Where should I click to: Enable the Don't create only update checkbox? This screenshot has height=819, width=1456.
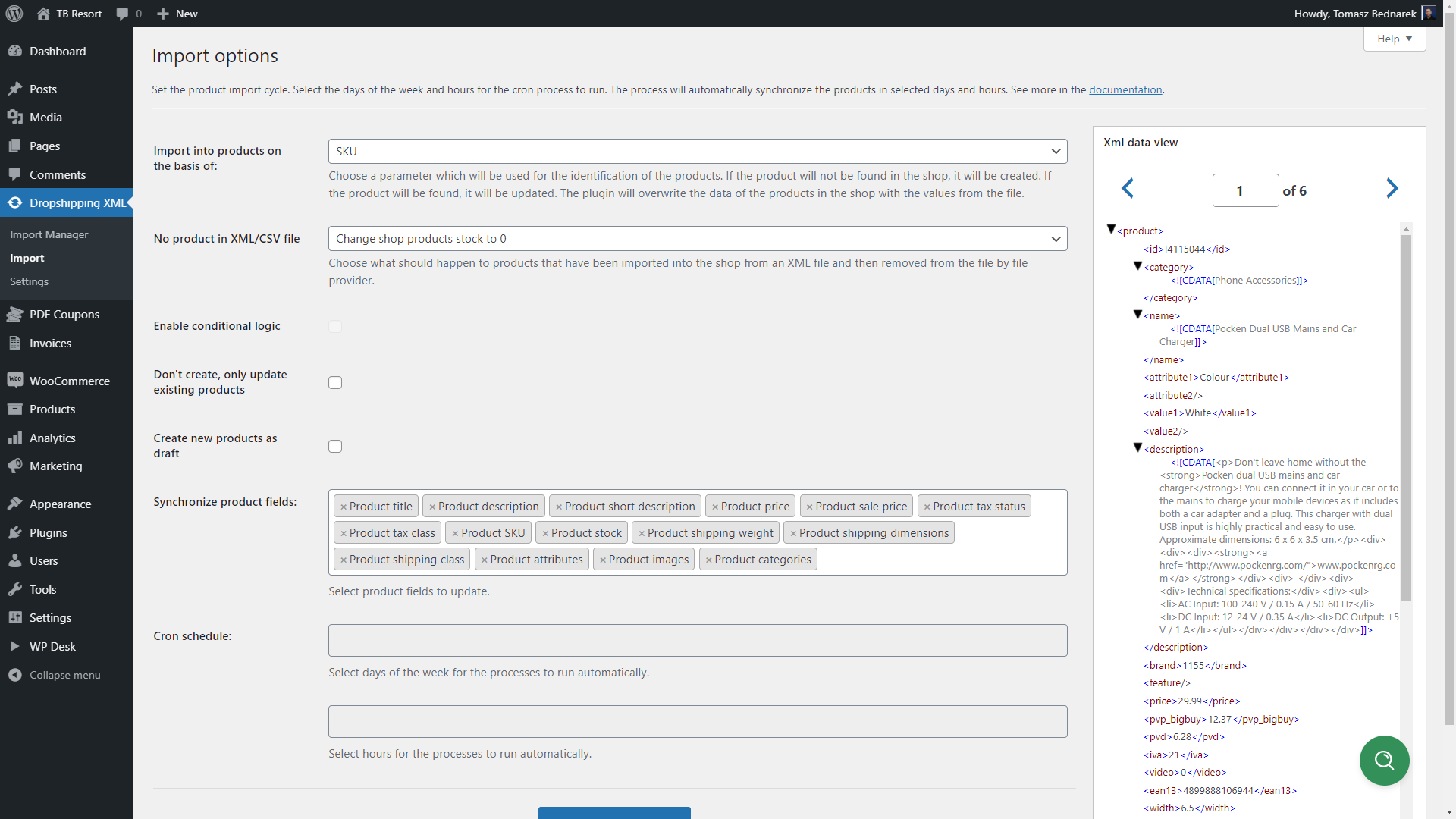335,382
